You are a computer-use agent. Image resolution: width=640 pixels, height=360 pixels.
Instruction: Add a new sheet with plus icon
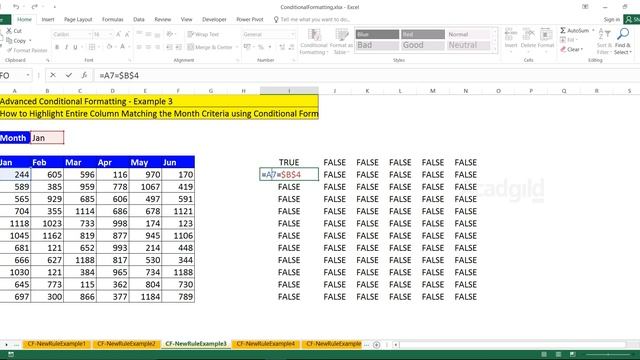[x=376, y=345]
